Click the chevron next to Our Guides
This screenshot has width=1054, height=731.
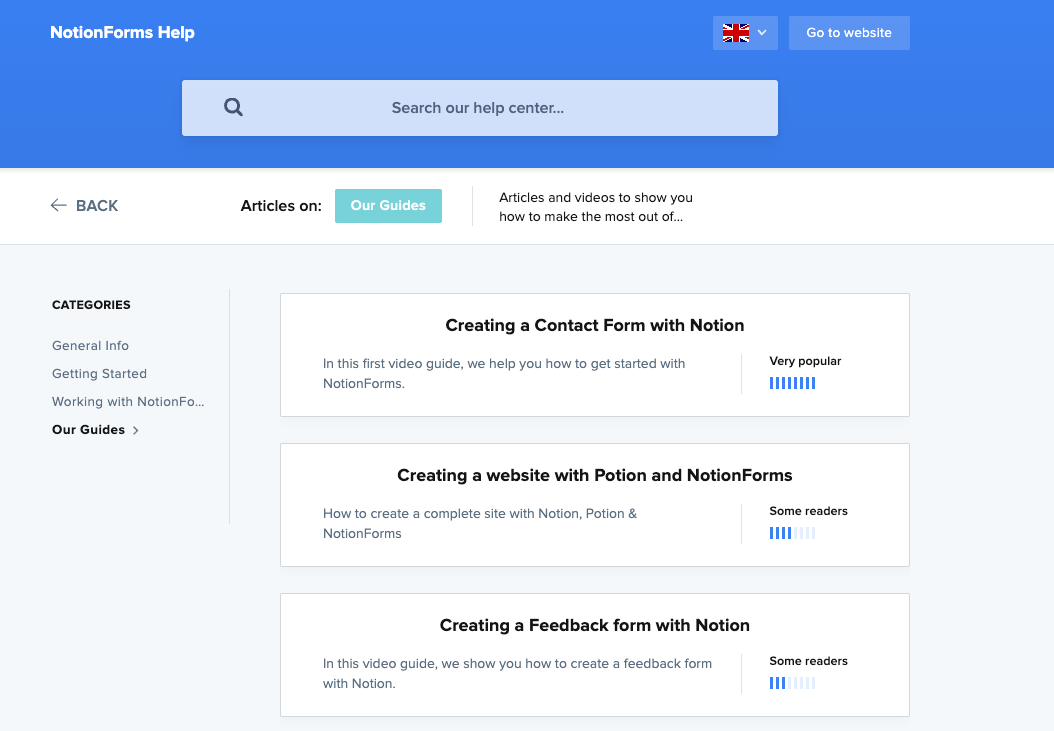136,430
